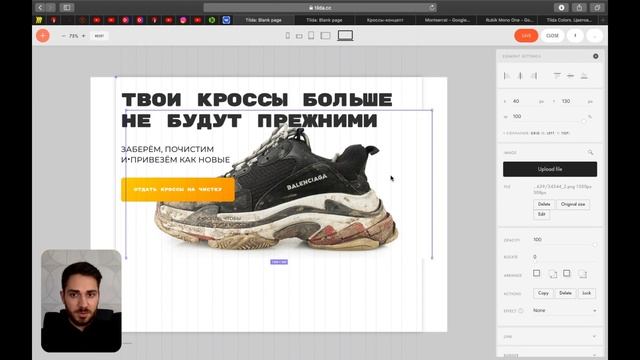640x360 pixels.
Task: Show effect help question icon
Action: [x=520, y=311]
